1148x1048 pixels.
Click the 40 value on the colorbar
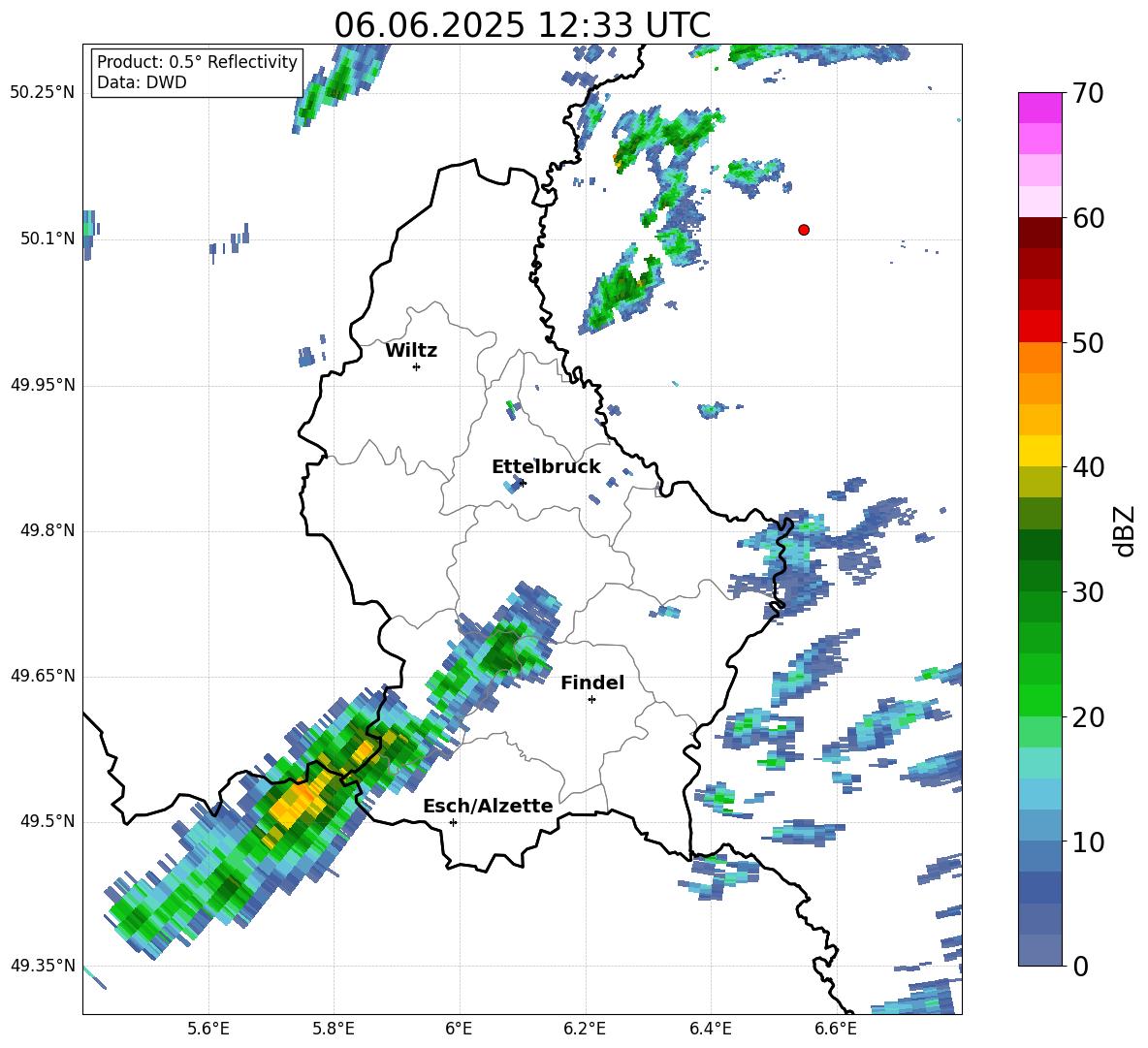[1088, 467]
